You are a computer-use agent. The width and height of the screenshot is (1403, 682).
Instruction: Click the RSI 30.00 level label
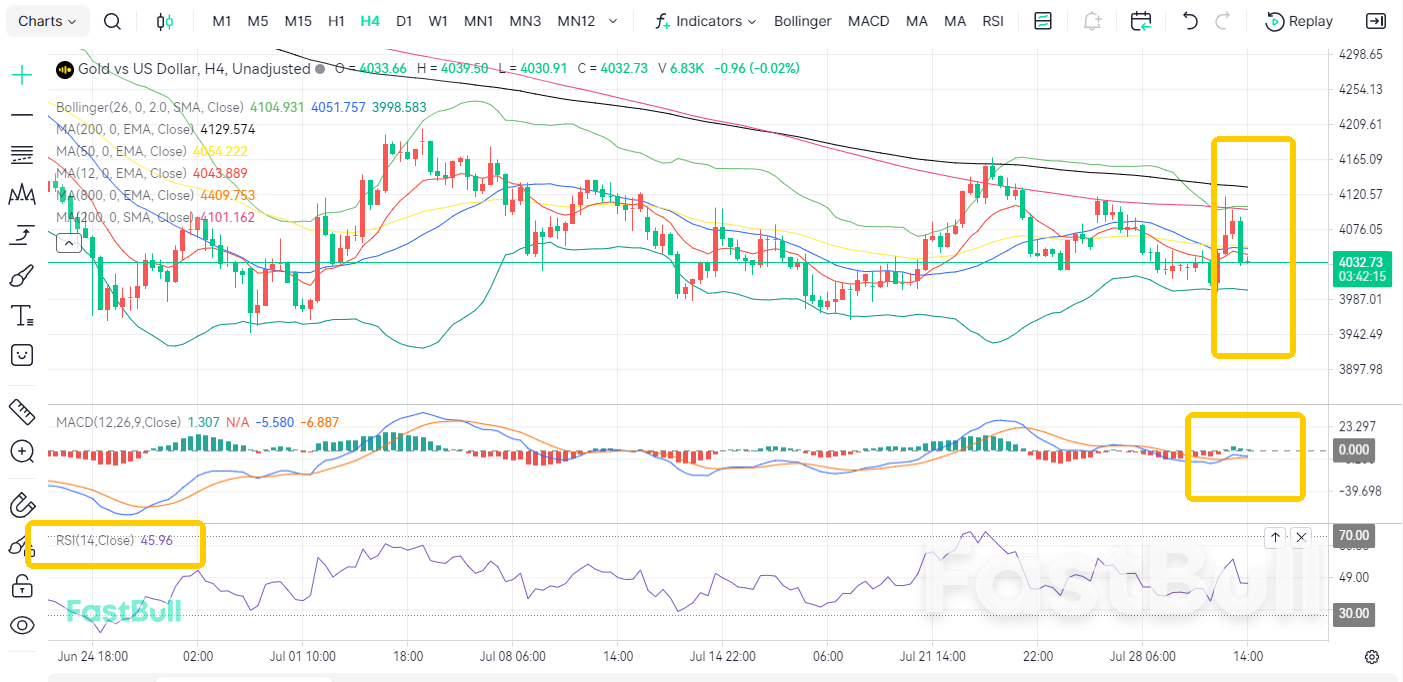pyautogui.click(x=1353, y=613)
